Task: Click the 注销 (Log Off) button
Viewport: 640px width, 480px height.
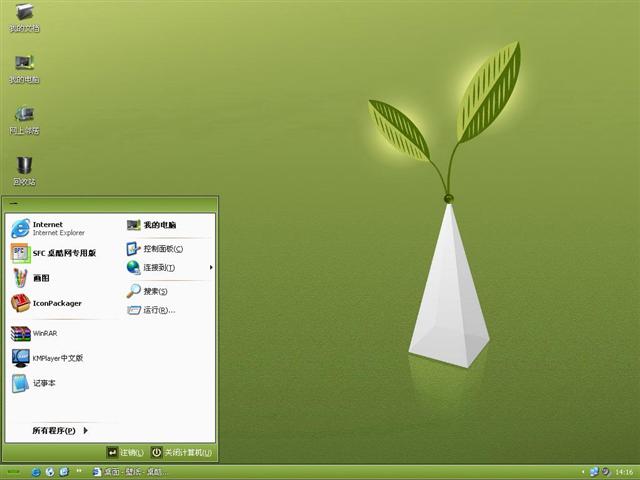Action: point(125,453)
